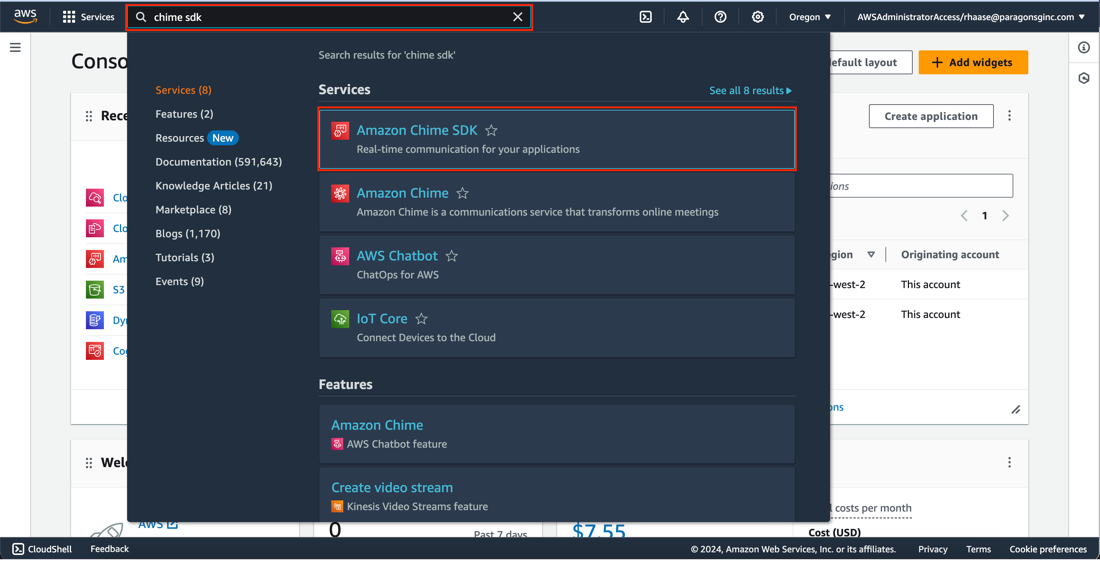Filter results by Knowledge Articles (21)

214,185
